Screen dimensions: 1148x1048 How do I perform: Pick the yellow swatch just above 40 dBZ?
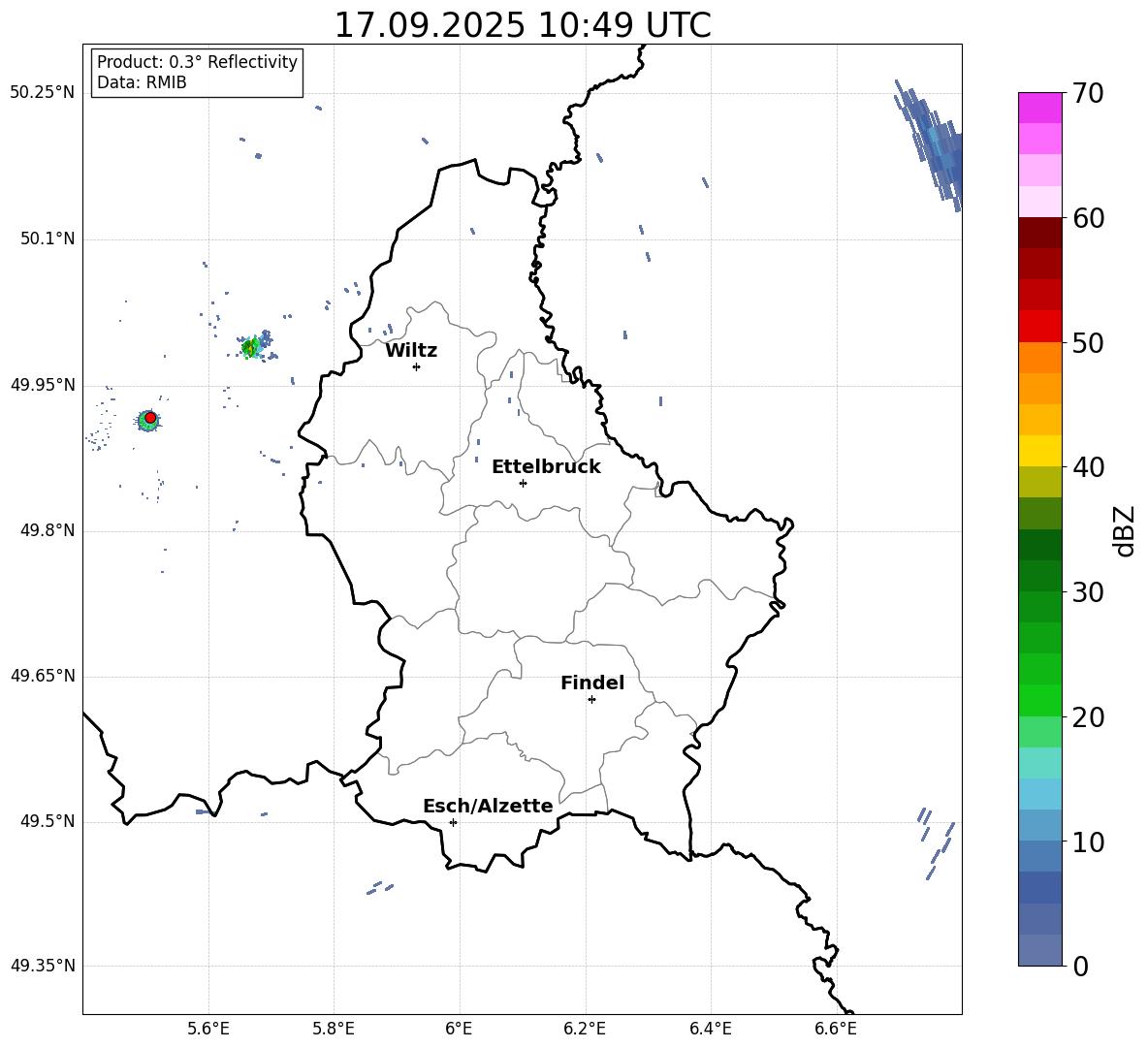1039,451
